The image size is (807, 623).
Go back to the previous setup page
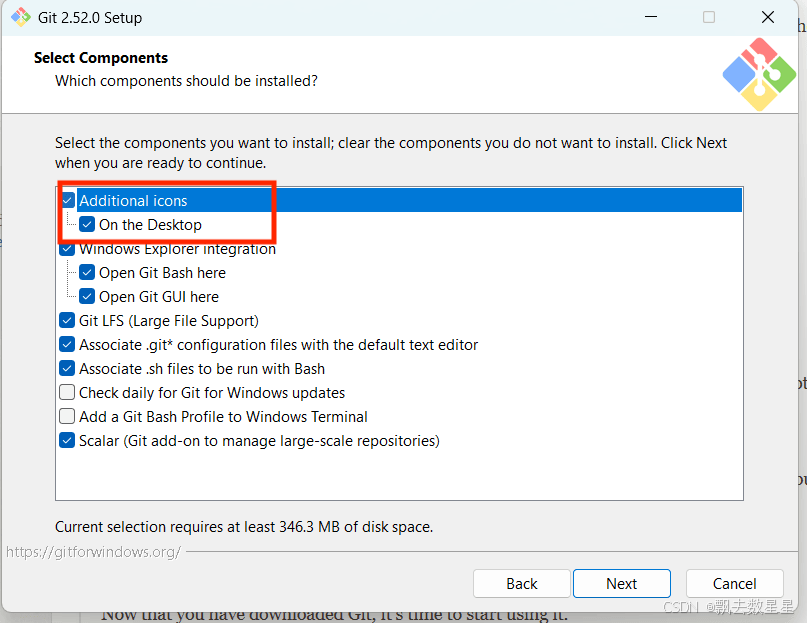coord(522,583)
